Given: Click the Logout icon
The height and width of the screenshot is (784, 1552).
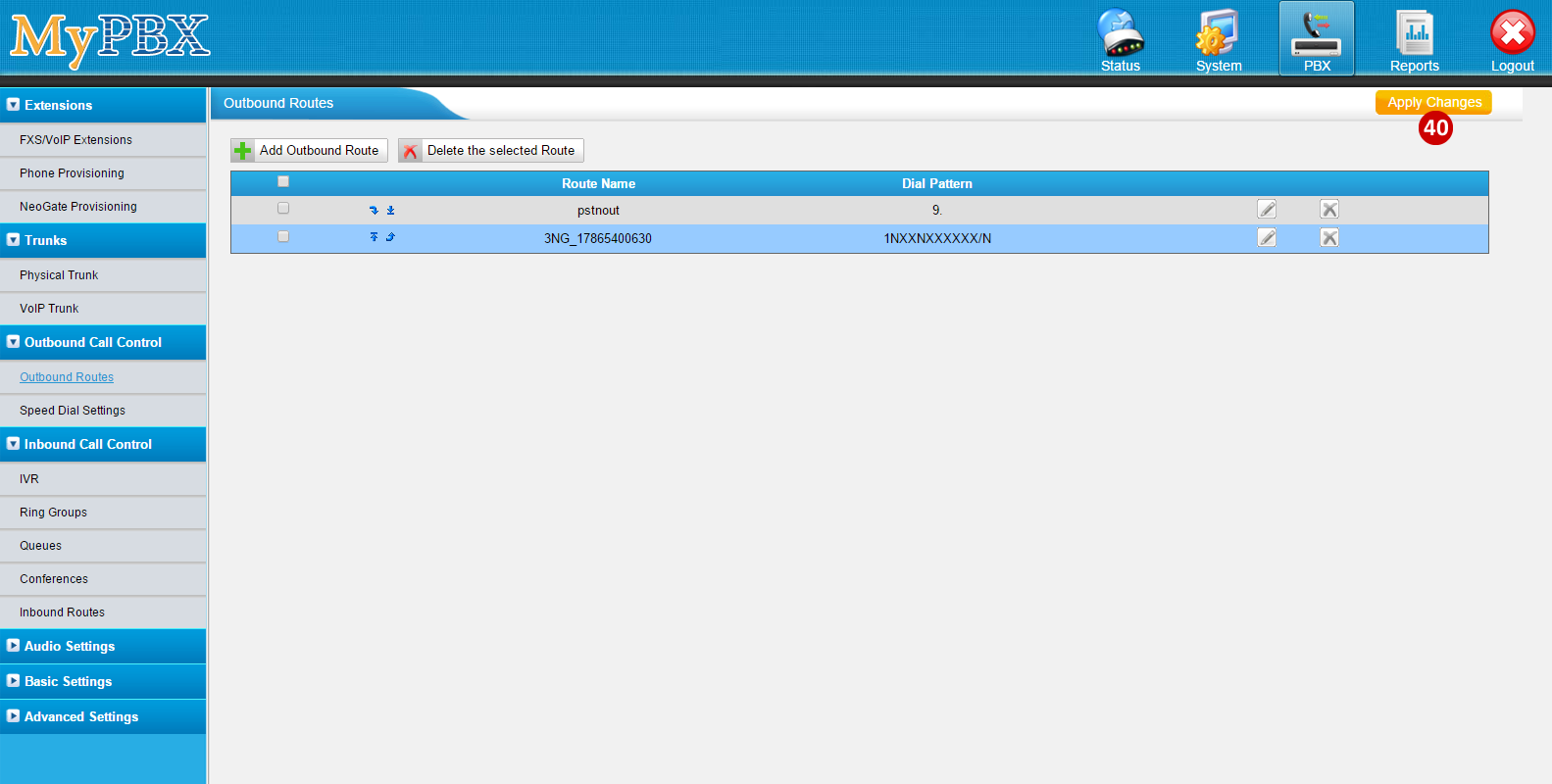Looking at the screenshot, I should [x=1512, y=39].
